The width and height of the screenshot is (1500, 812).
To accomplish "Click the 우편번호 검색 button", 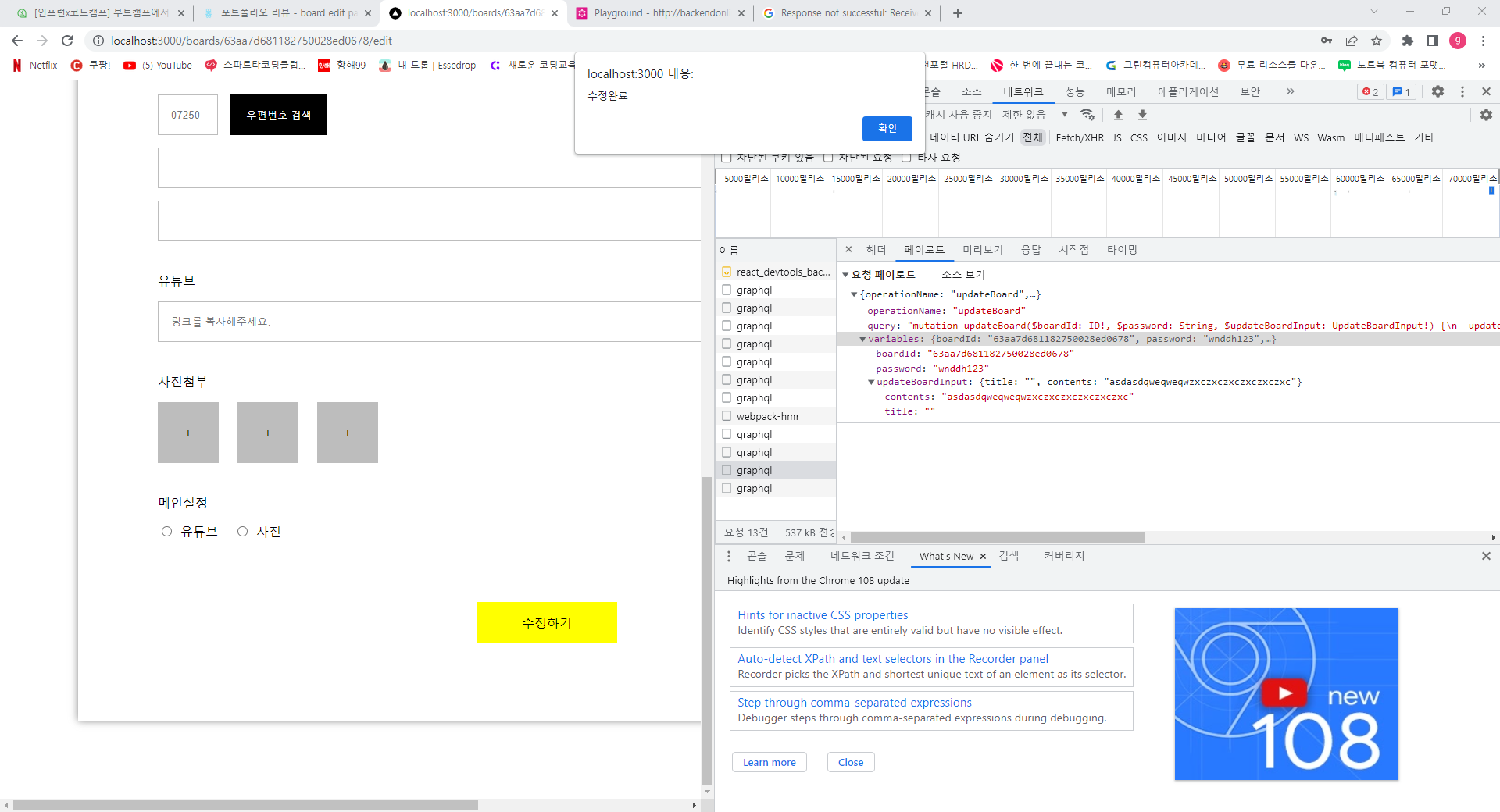I will coord(279,115).
